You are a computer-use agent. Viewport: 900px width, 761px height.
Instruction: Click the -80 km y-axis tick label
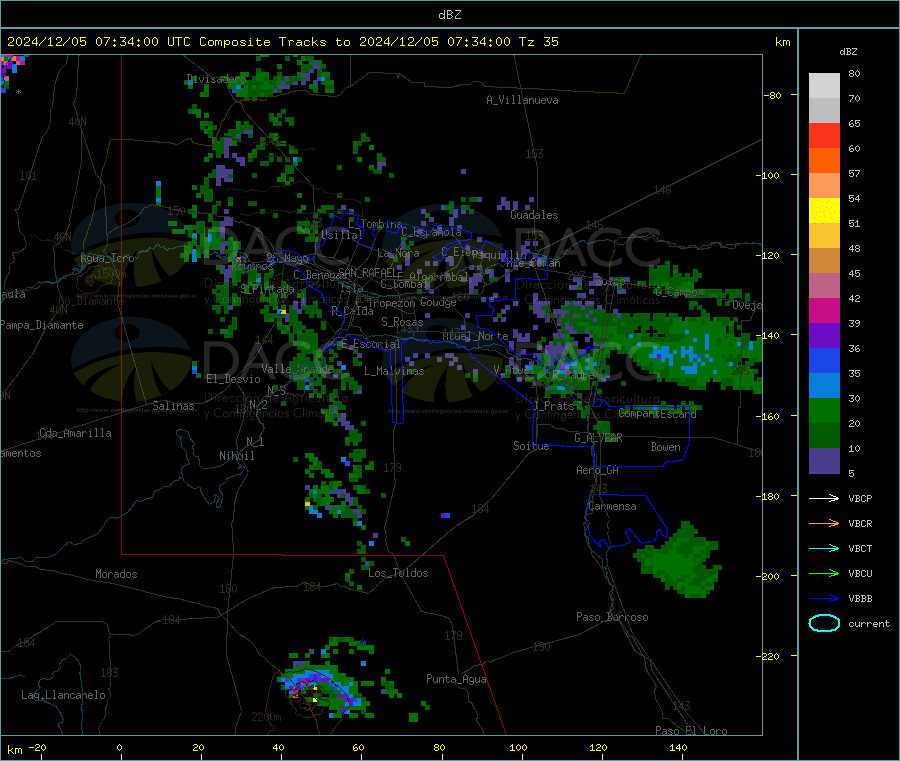click(773, 95)
